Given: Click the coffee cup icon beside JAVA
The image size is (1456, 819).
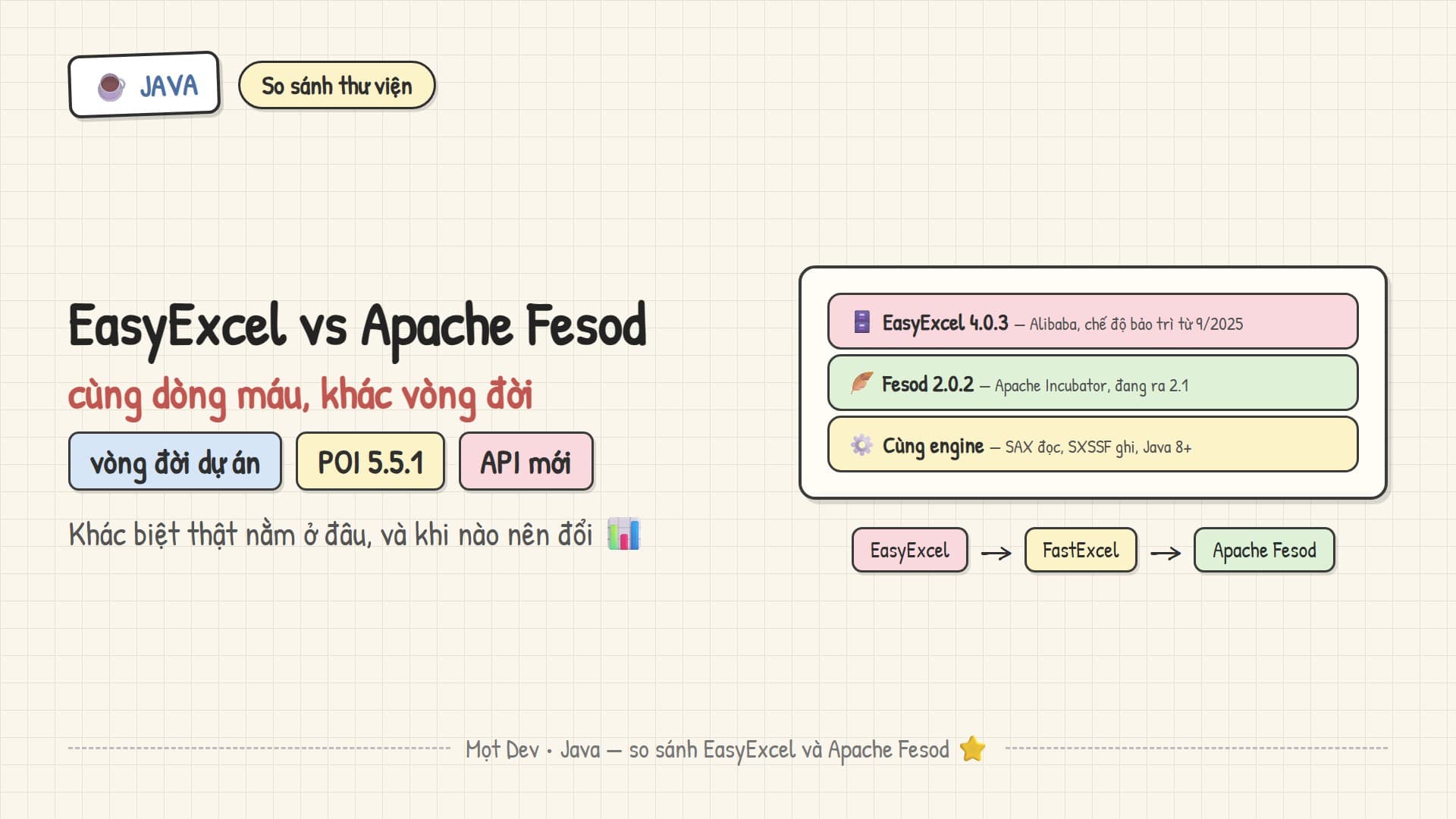Looking at the screenshot, I should tap(111, 86).
